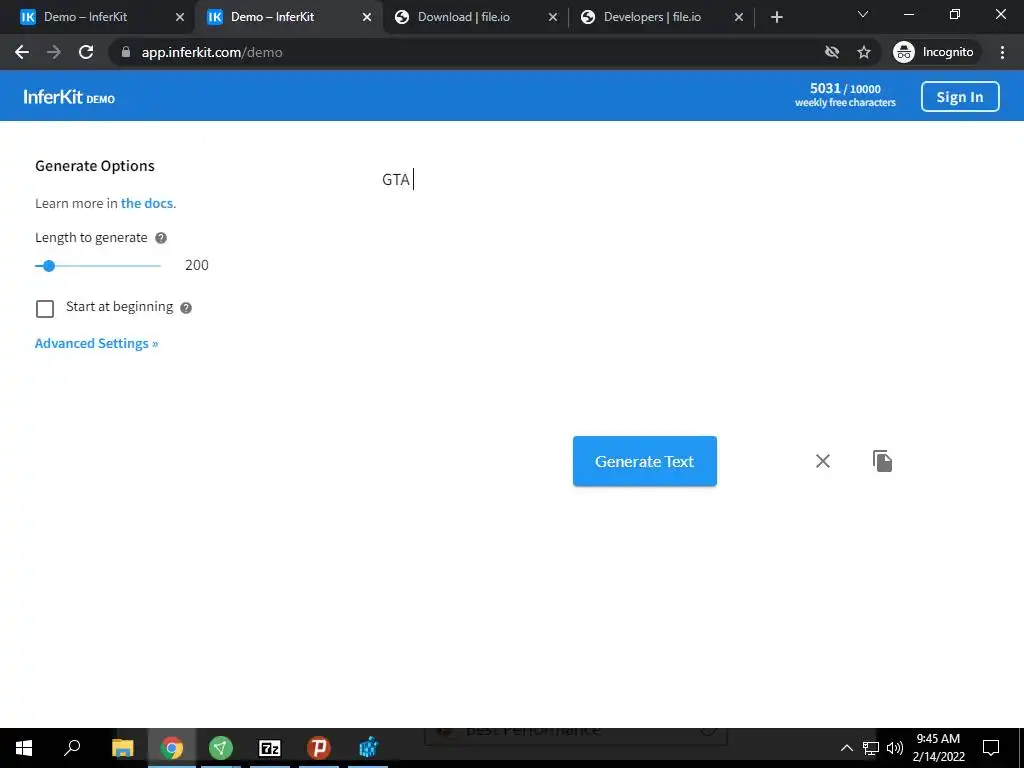This screenshot has width=1024, height=768.
Task: Click the InferKit DEMO logo
Action: point(69,97)
